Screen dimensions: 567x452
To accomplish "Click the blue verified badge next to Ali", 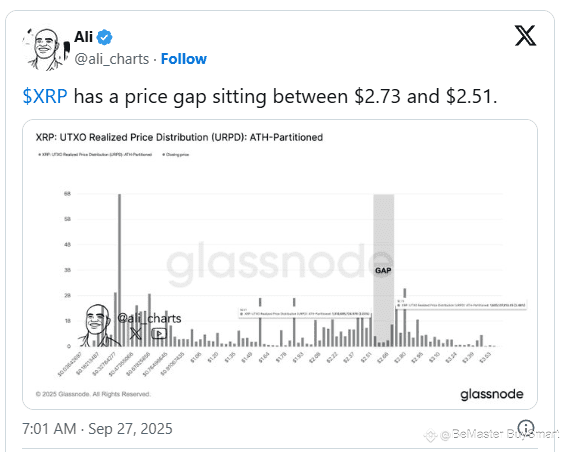I will click(x=105, y=37).
